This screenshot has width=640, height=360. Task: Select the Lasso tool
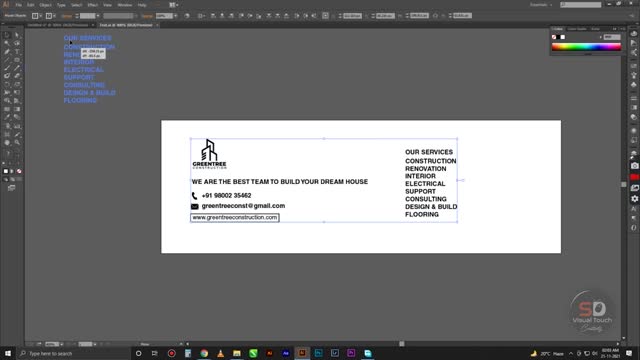click(17, 43)
